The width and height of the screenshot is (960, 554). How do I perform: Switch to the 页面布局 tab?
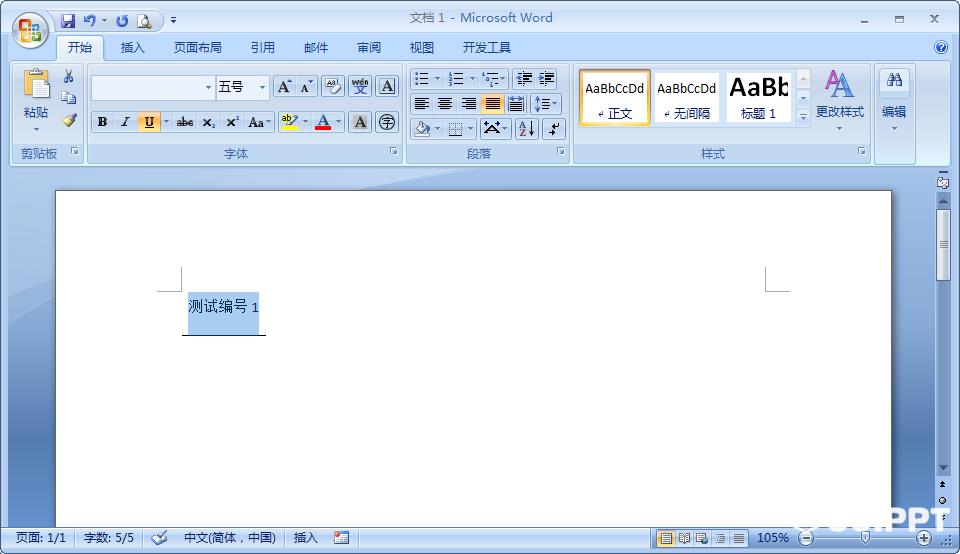pos(197,47)
